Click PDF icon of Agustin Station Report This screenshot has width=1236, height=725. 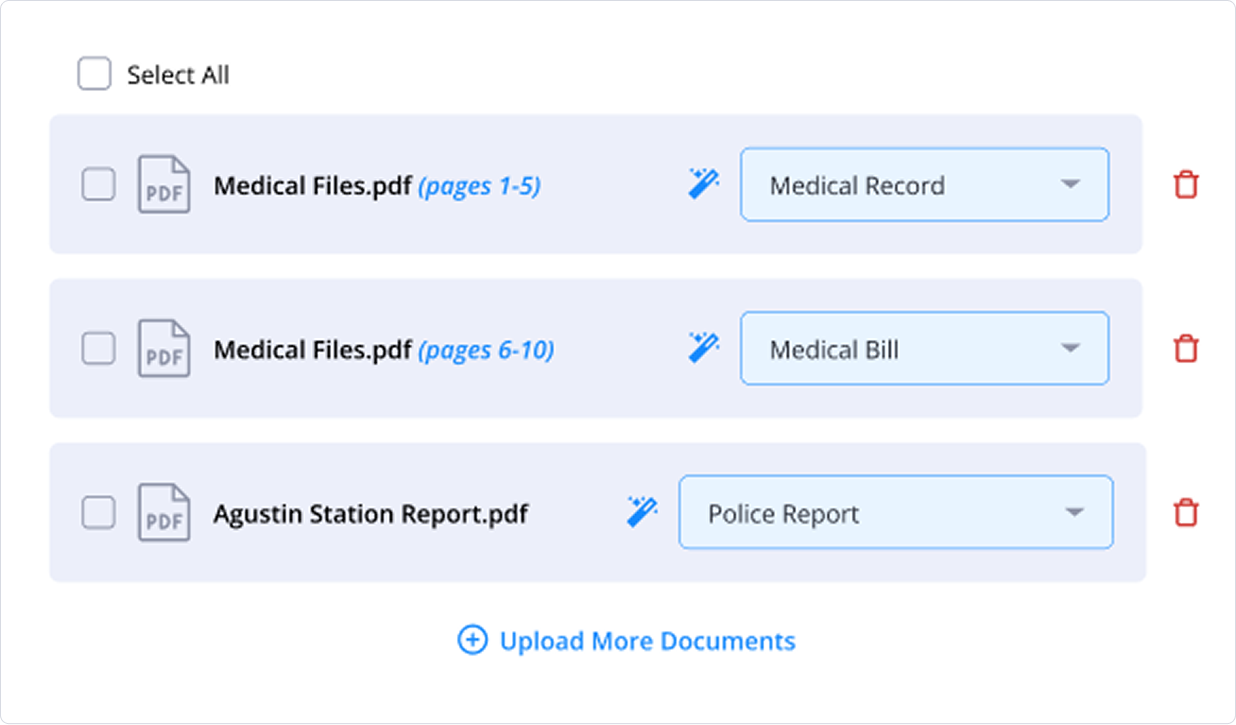(x=163, y=512)
